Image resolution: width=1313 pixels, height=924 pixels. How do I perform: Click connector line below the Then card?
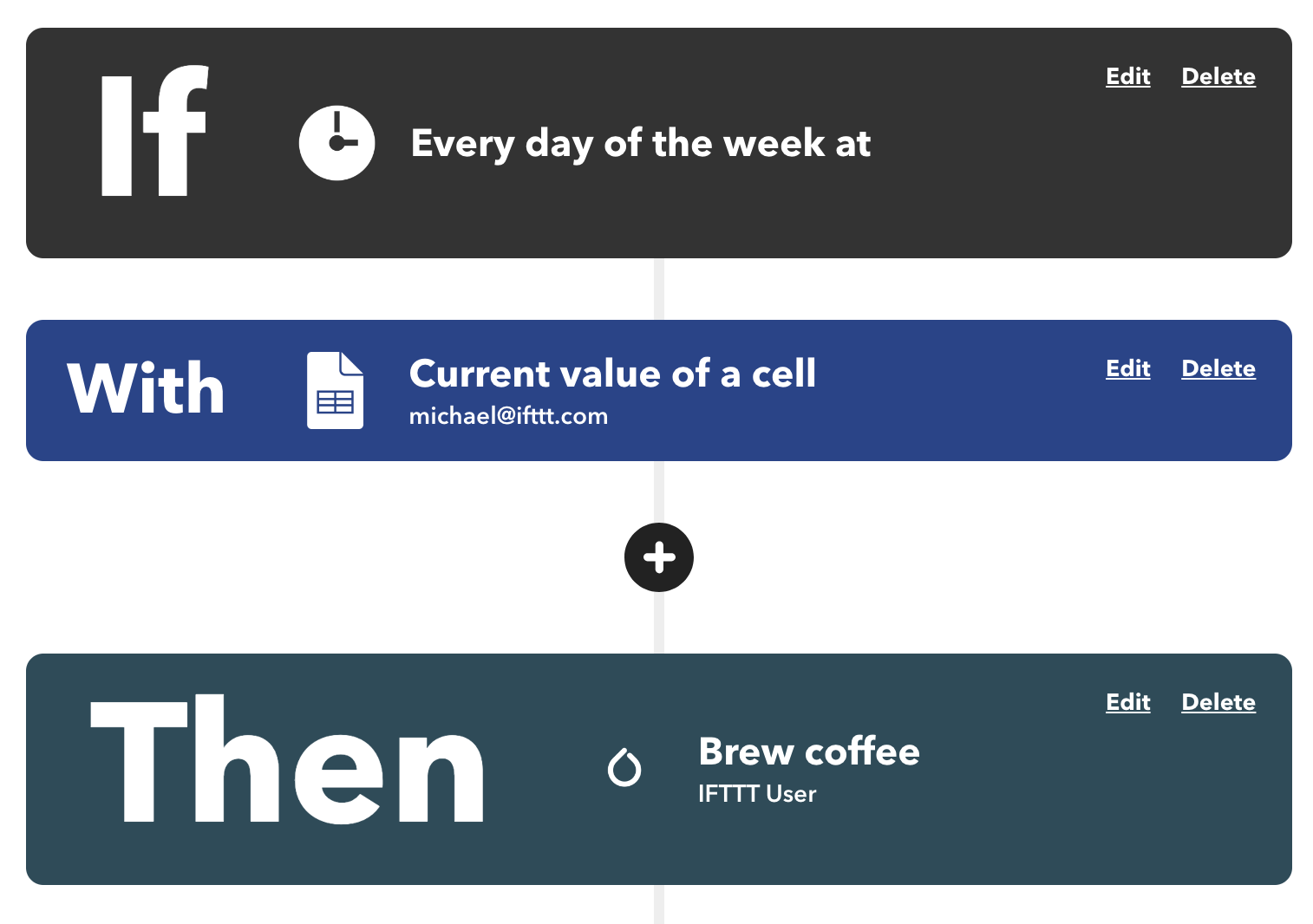tap(659, 904)
